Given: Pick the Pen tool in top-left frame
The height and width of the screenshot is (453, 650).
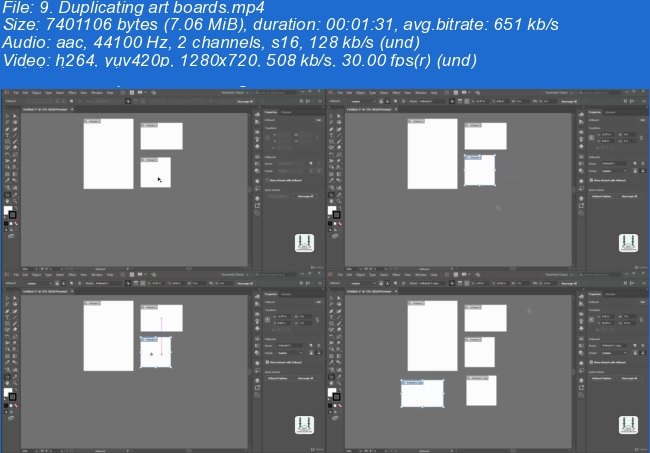Looking at the screenshot, I should pos(7,129).
